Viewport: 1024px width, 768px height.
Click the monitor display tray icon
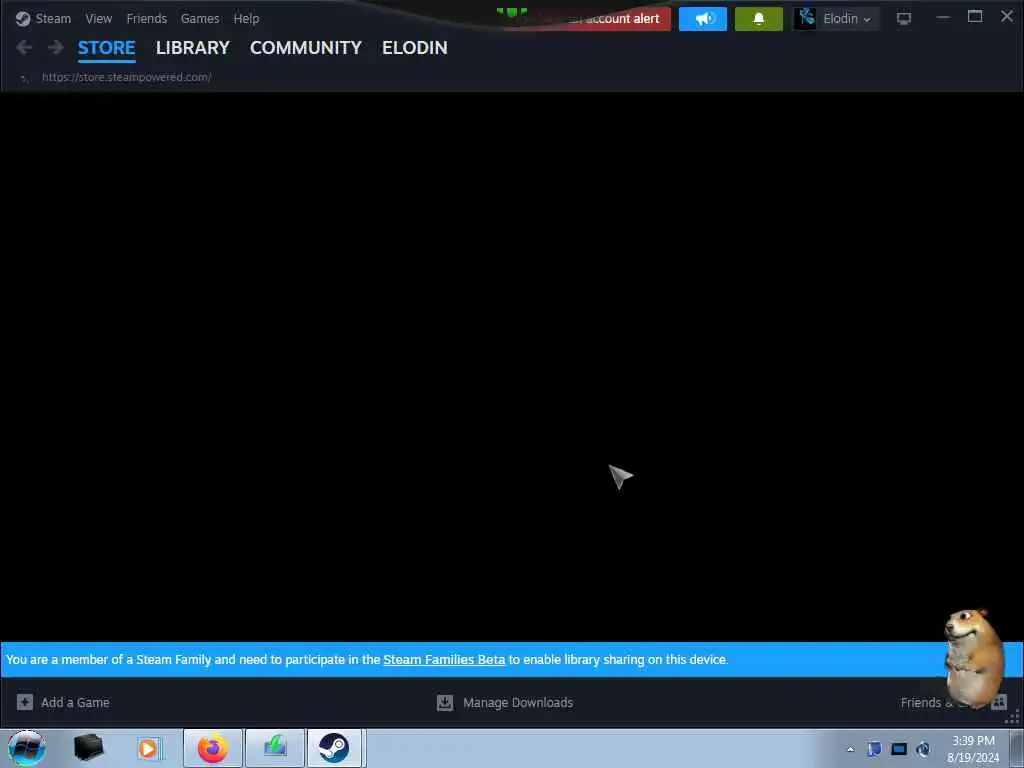pos(899,749)
